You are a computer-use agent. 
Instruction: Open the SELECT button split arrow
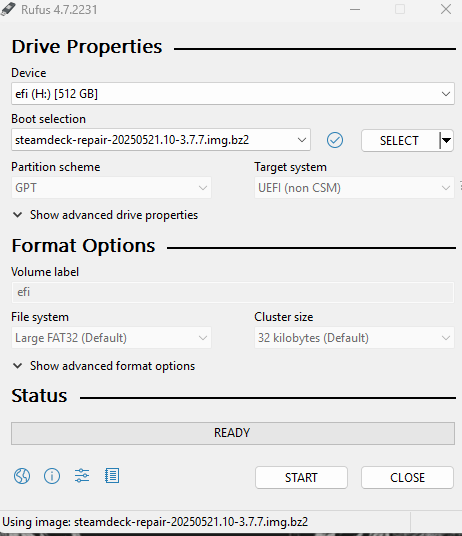[x=446, y=140]
